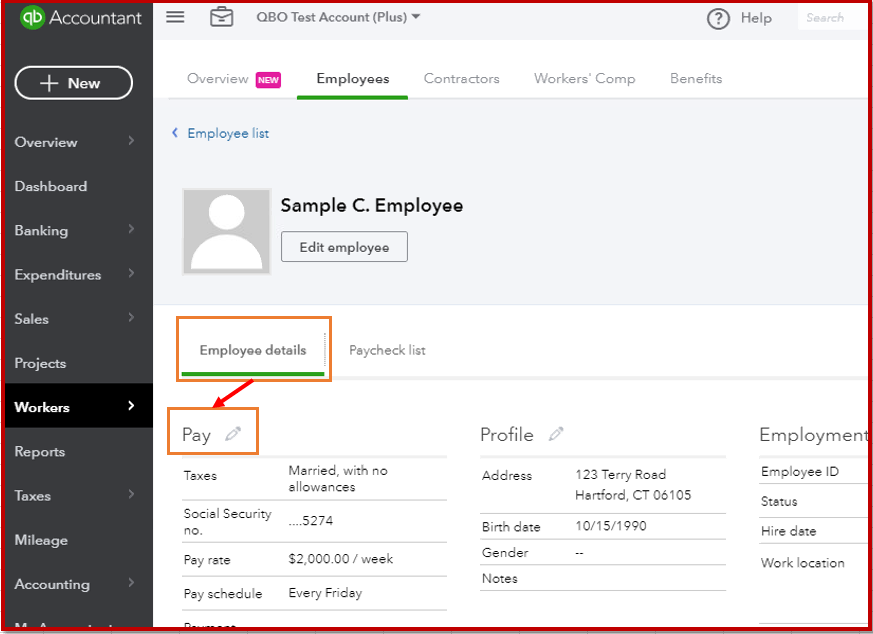The image size is (873, 634).
Task: Expand the Sales sidebar submenu
Action: pos(131,318)
